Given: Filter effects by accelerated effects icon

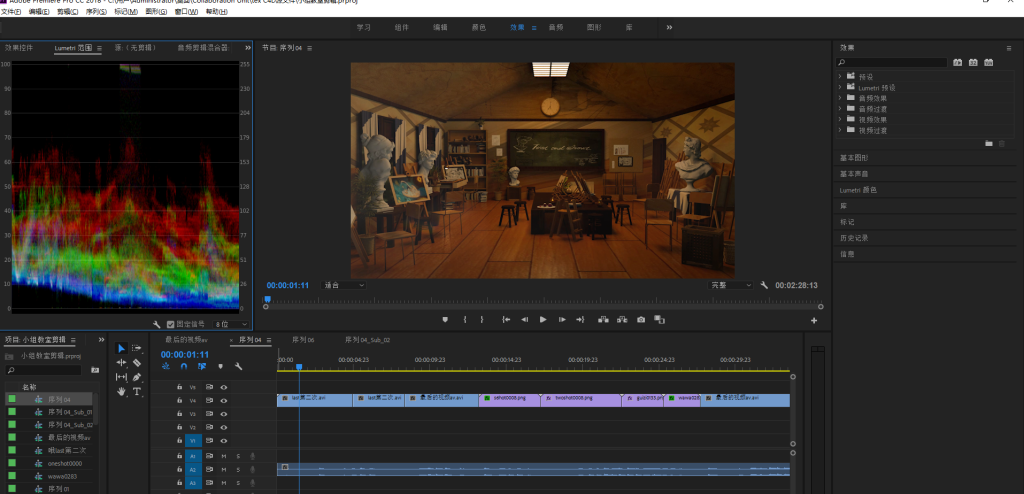Looking at the screenshot, I should click(x=957, y=62).
